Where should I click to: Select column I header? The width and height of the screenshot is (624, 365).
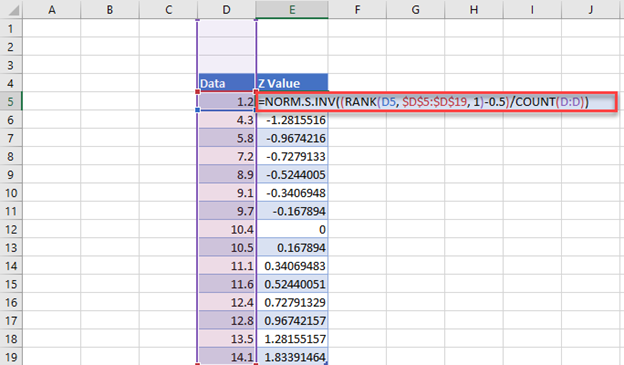tap(532, 9)
